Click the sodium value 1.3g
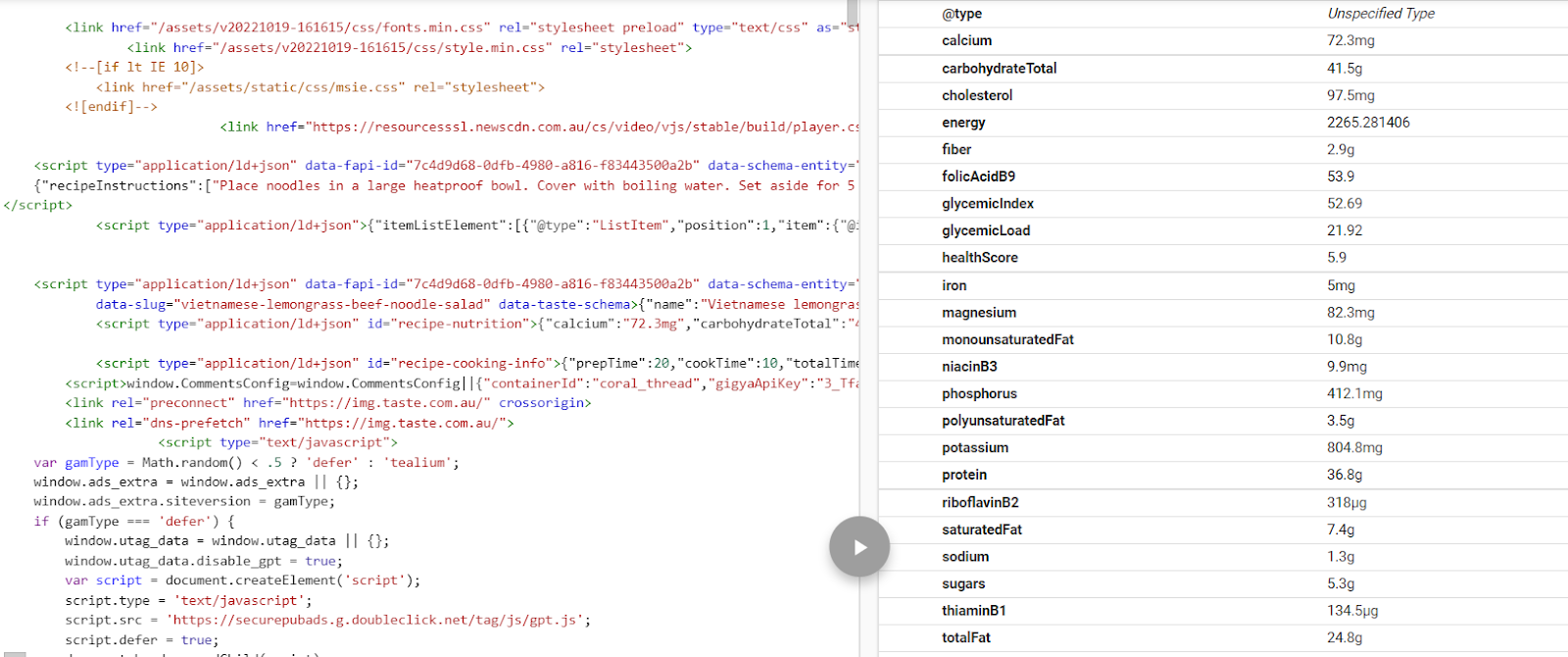 tap(1341, 556)
